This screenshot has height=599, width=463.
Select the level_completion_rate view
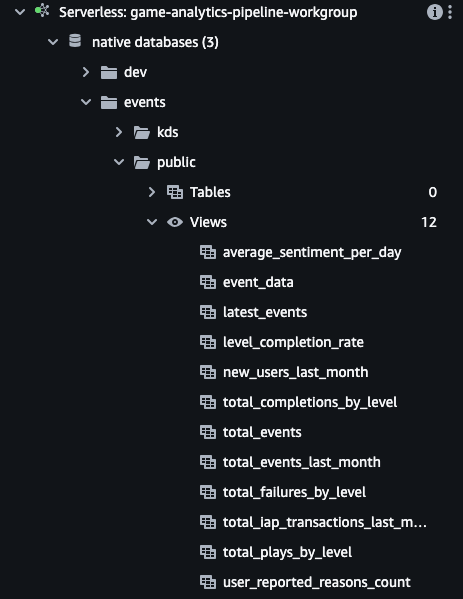293,342
